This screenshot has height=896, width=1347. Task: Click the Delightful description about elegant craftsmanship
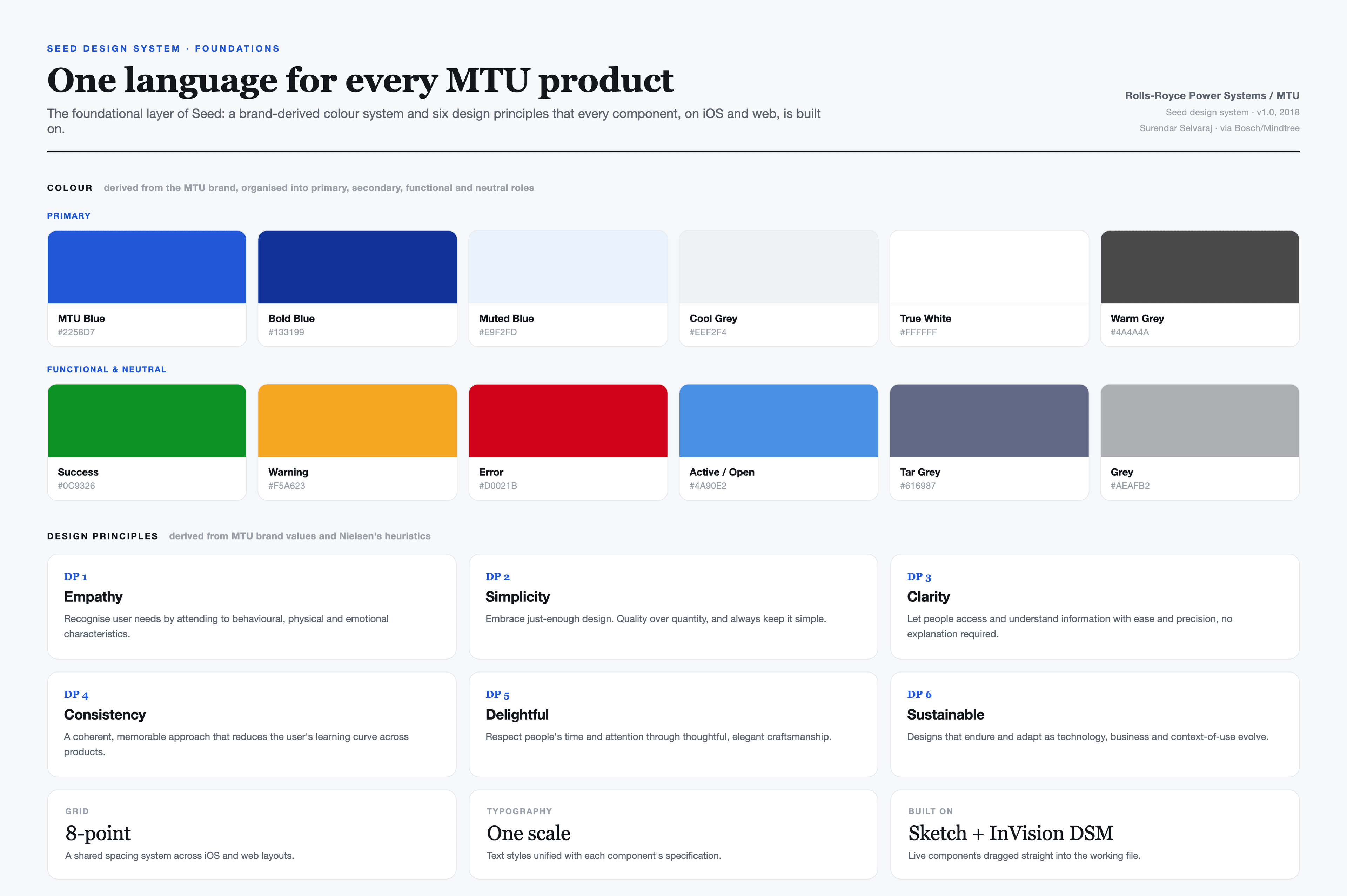click(x=658, y=737)
